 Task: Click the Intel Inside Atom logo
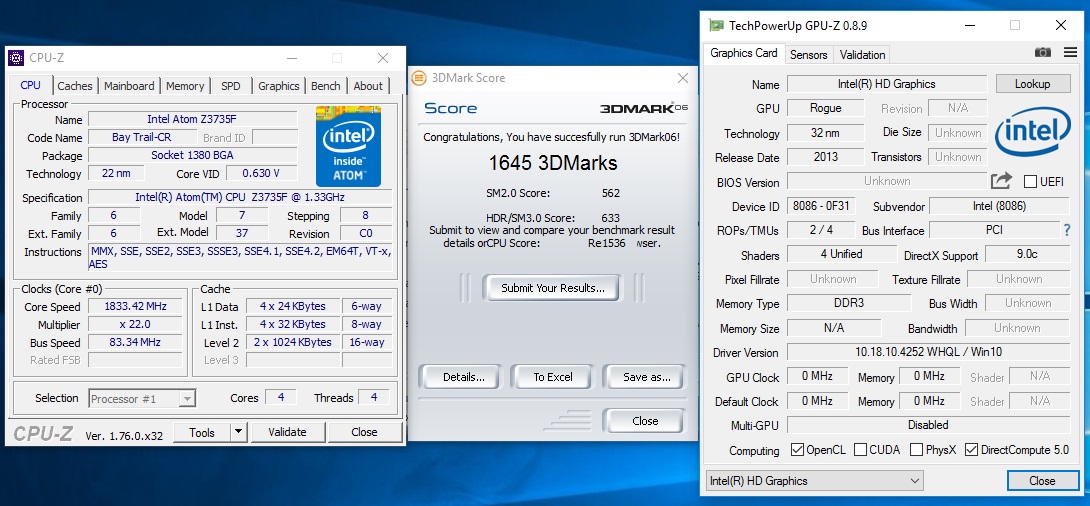point(348,145)
